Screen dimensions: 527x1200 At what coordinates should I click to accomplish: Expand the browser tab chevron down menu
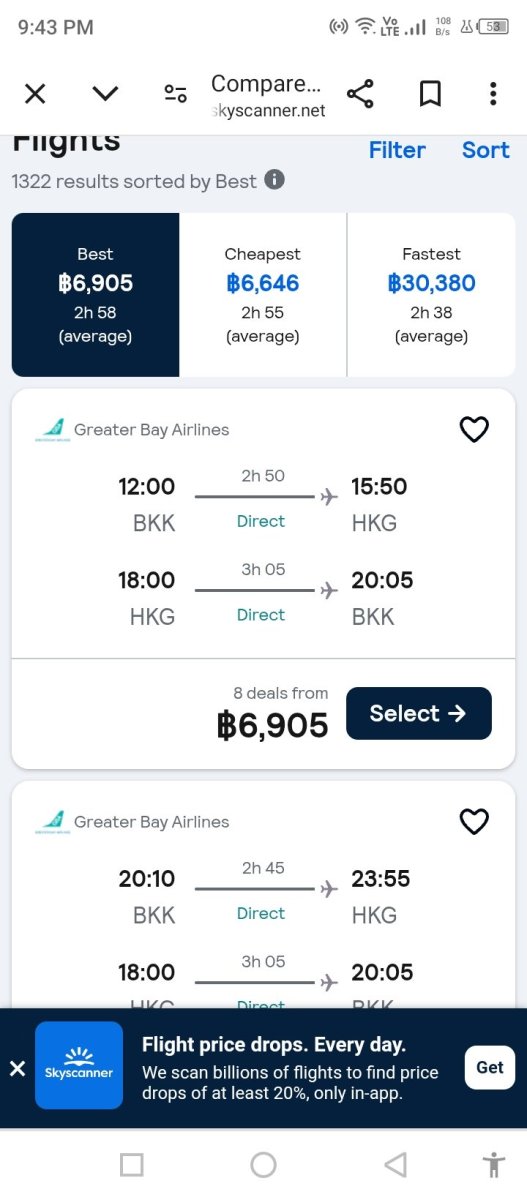point(105,94)
